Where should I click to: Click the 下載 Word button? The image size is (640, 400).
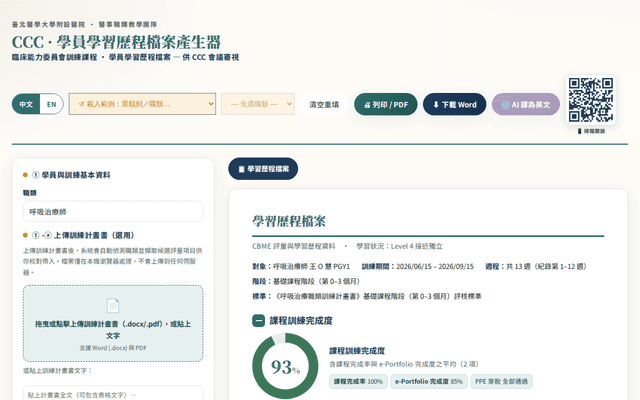pyautogui.click(x=454, y=104)
